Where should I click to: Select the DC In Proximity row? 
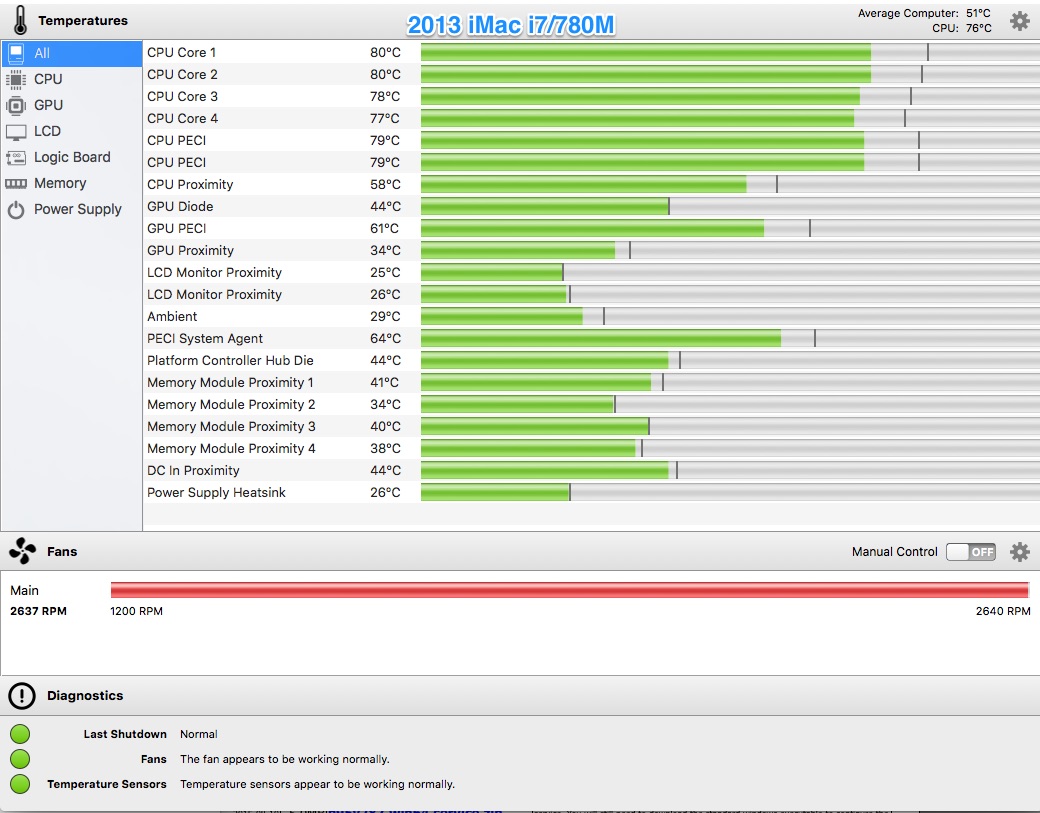click(592, 470)
